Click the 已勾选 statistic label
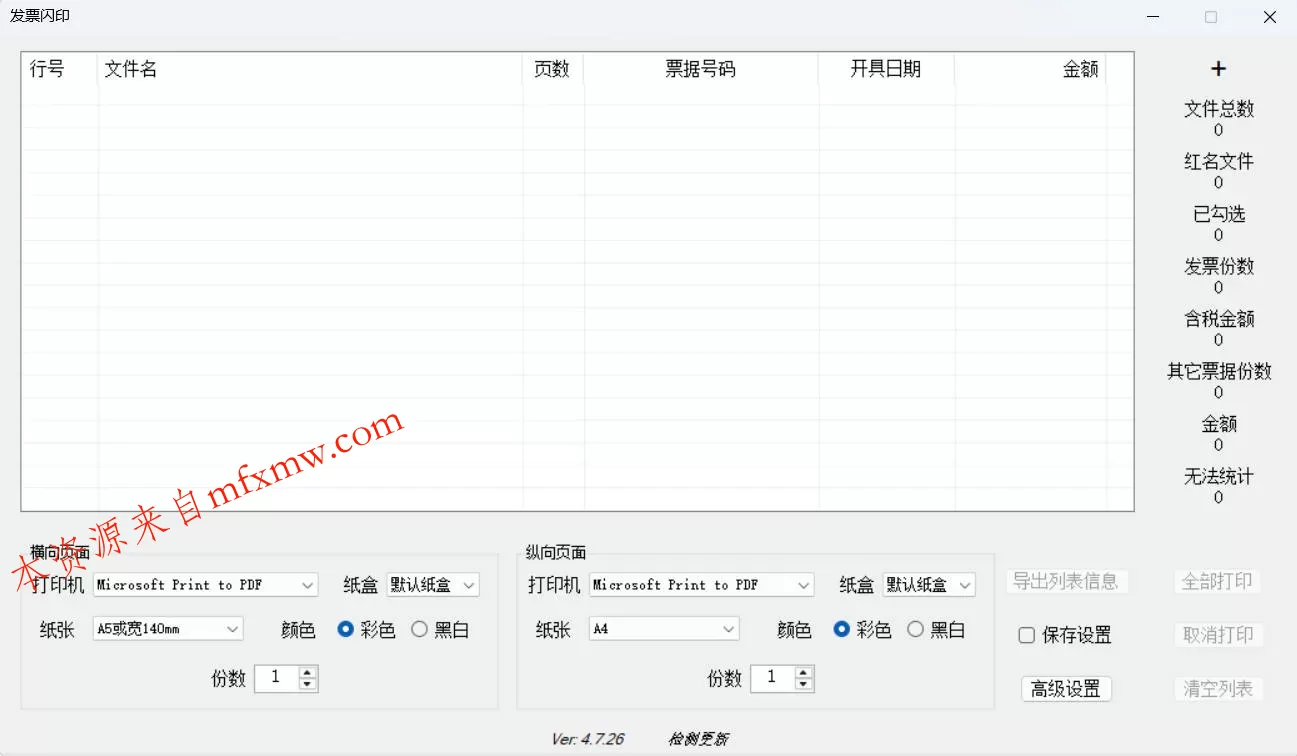The image size is (1297, 756). [1218, 214]
